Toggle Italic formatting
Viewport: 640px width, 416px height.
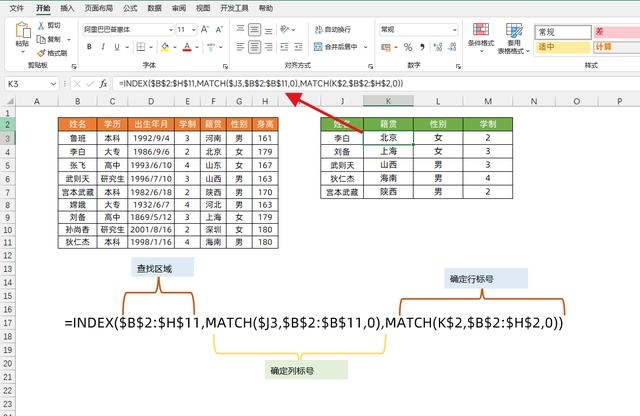click(103, 47)
